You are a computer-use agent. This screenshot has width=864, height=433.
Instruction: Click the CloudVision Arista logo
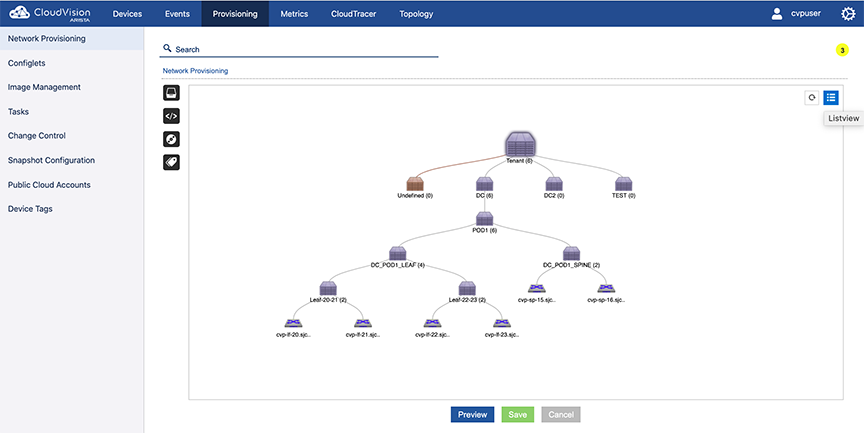pos(50,13)
